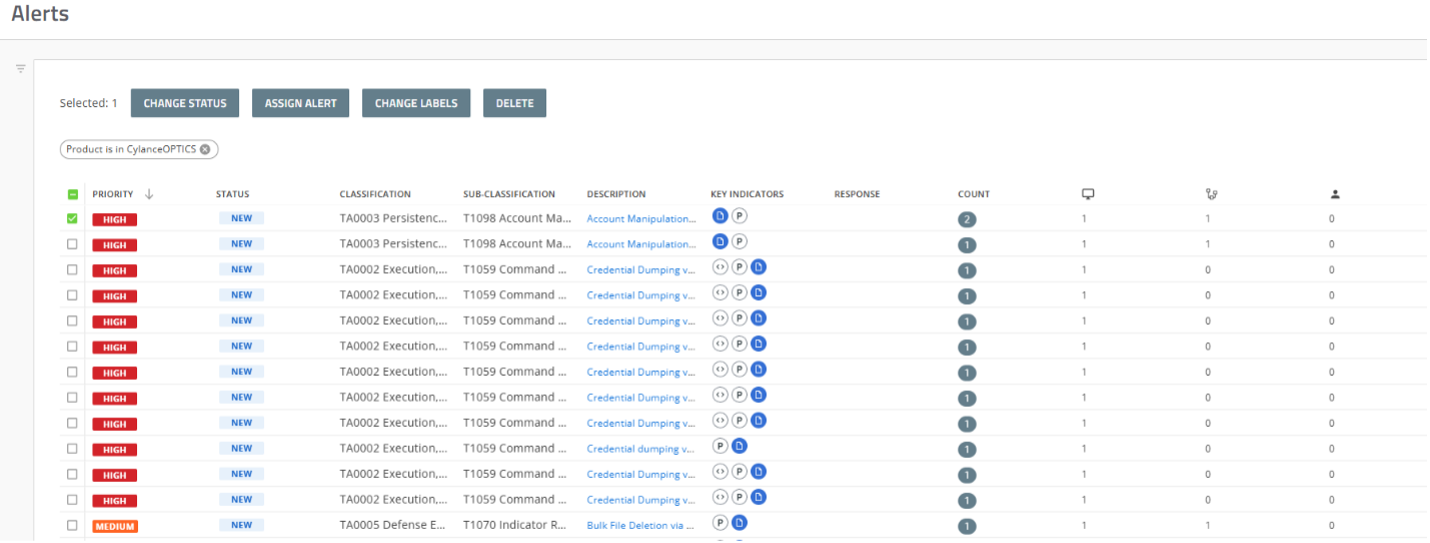The height and width of the screenshot is (543, 1430).
Task: Select the MEDIUM priority alert checkbox
Action: [72, 525]
